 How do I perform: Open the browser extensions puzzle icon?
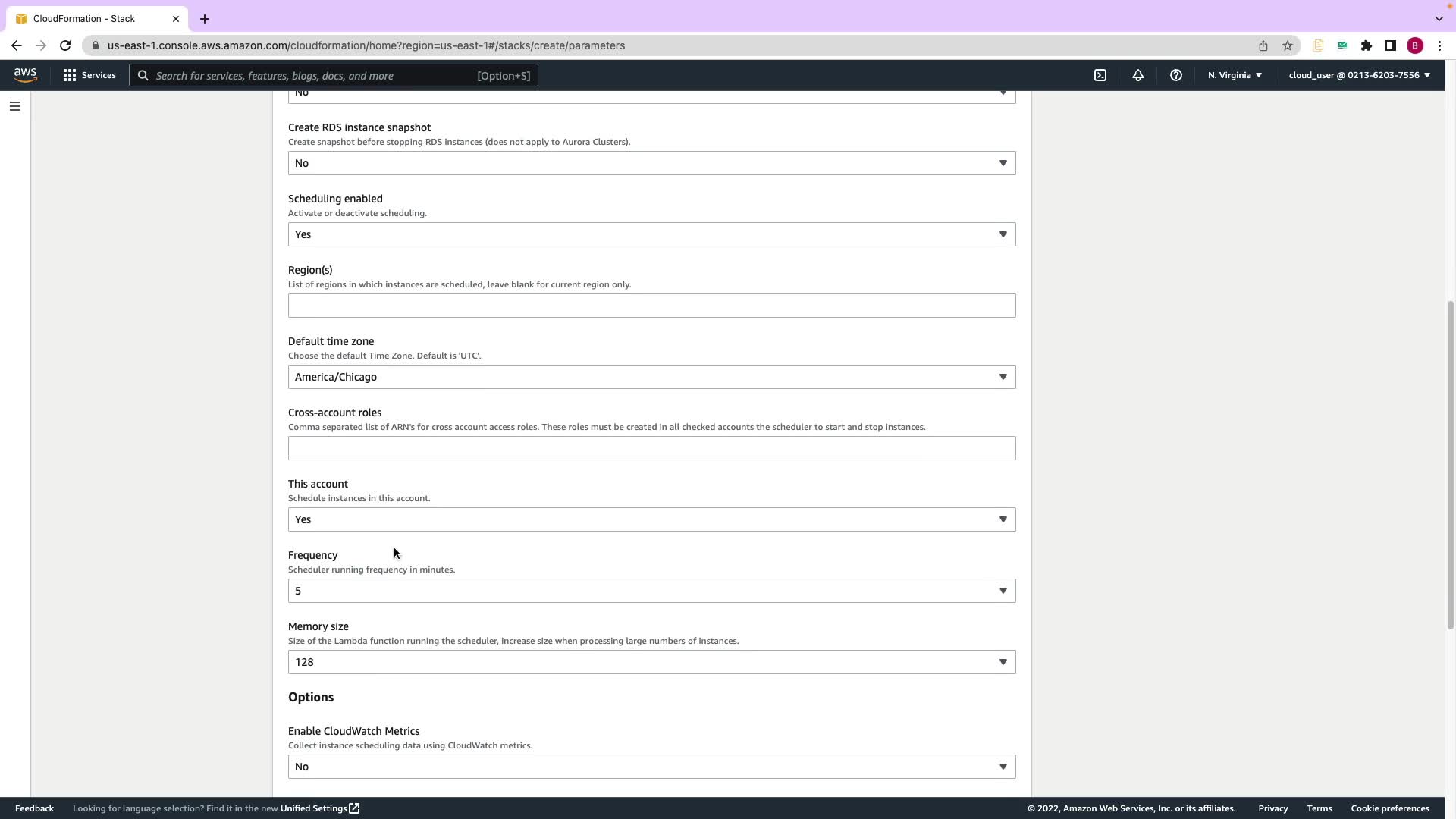click(x=1367, y=45)
